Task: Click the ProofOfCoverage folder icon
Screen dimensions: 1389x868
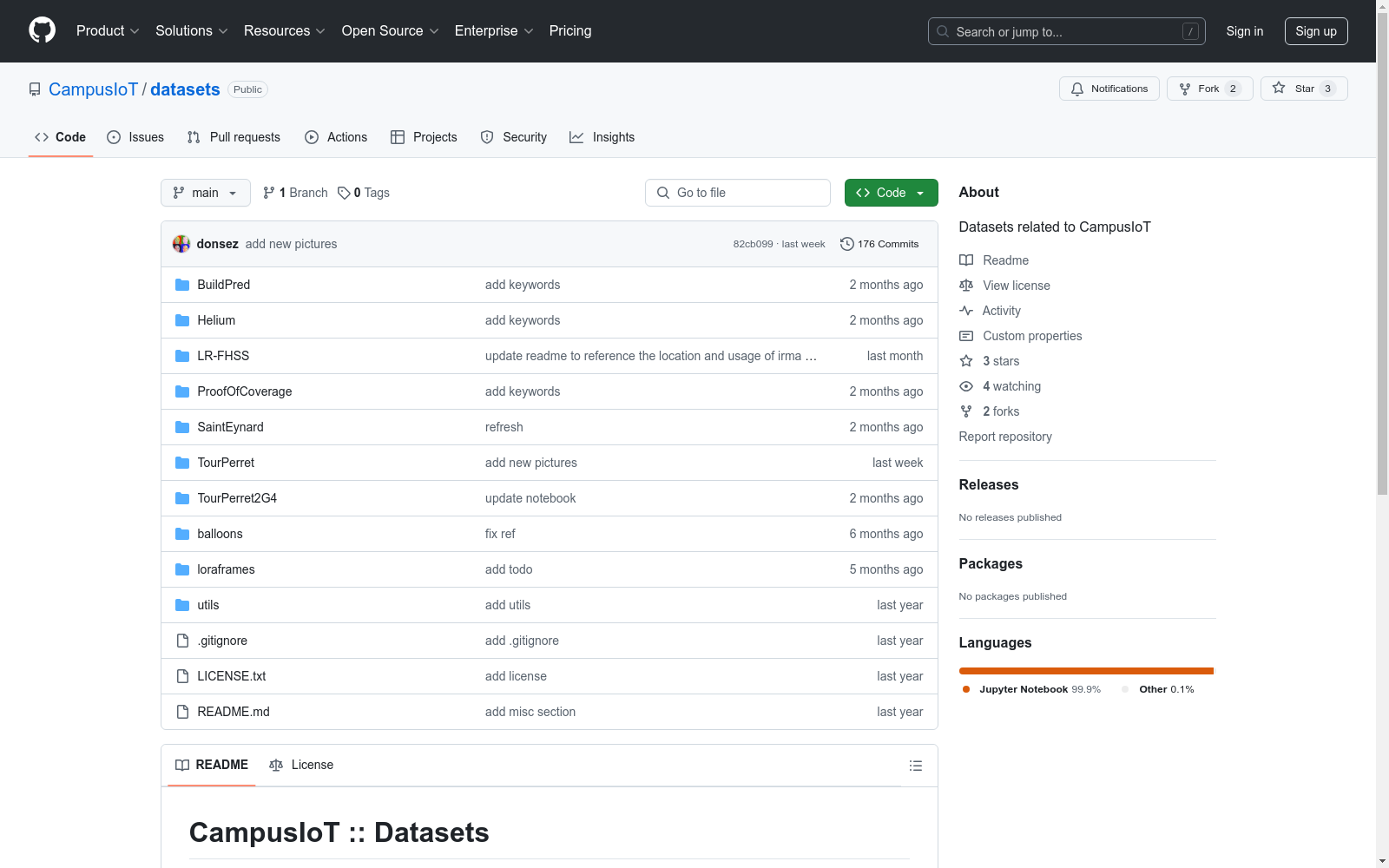Action: (182, 391)
